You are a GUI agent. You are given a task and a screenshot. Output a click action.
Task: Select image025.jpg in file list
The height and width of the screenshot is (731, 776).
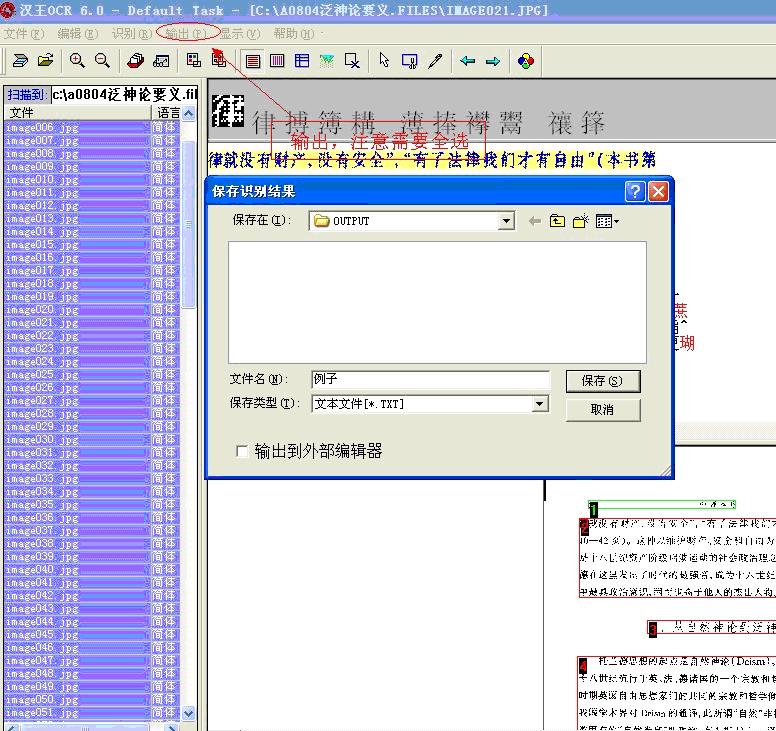(x=92, y=375)
